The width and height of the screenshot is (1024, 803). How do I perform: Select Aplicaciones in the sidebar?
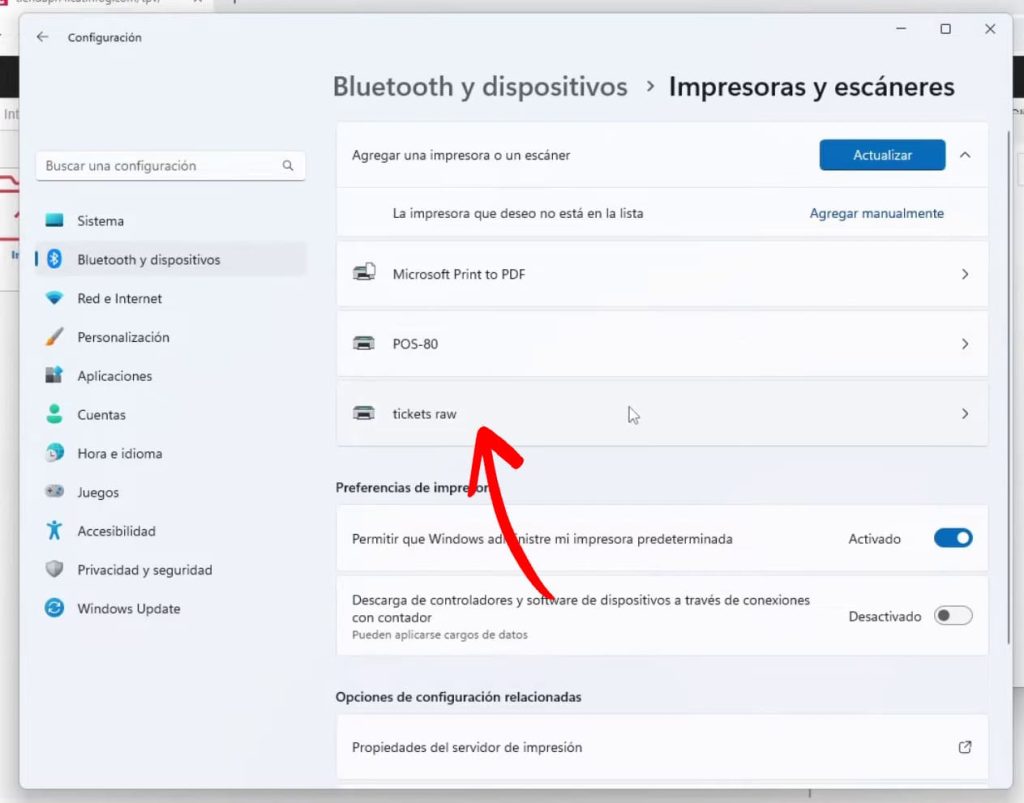pyautogui.click(x=114, y=376)
